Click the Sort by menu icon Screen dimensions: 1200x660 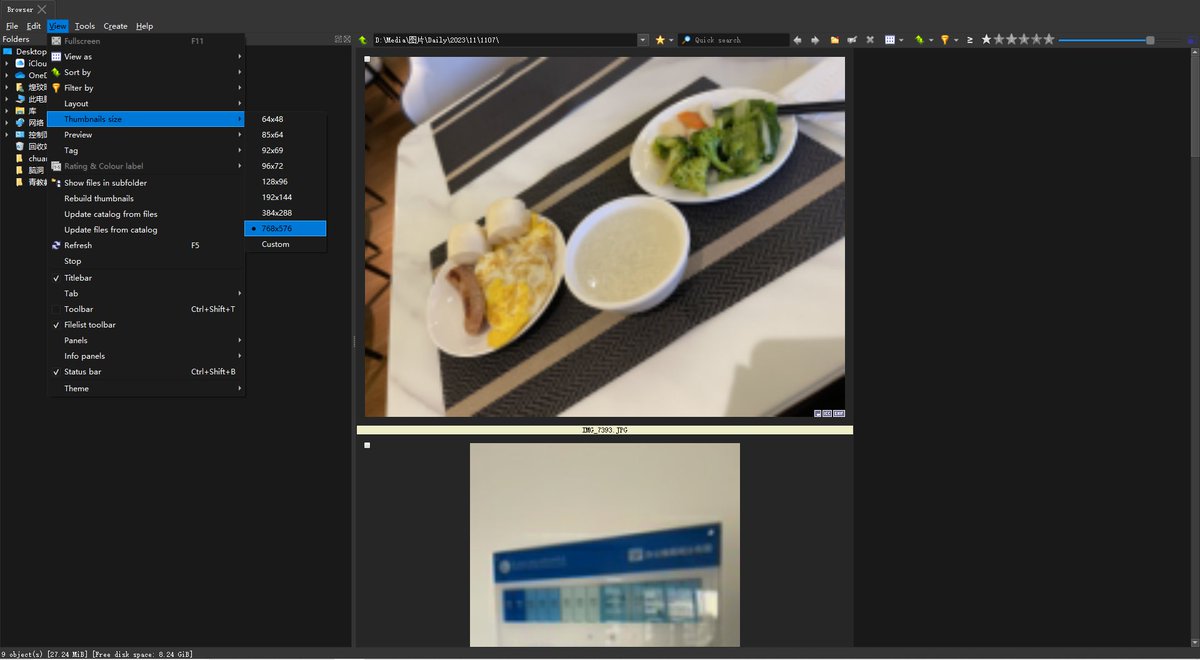point(56,72)
